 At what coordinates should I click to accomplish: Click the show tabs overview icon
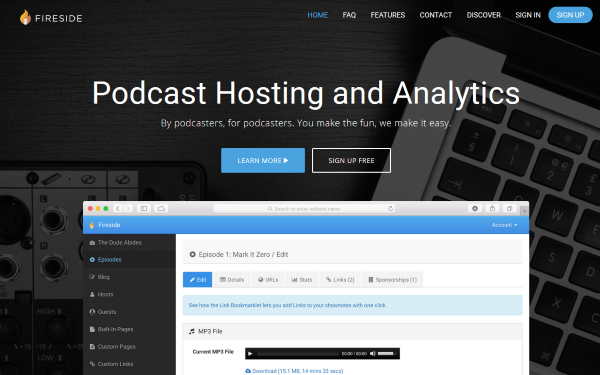coord(509,209)
